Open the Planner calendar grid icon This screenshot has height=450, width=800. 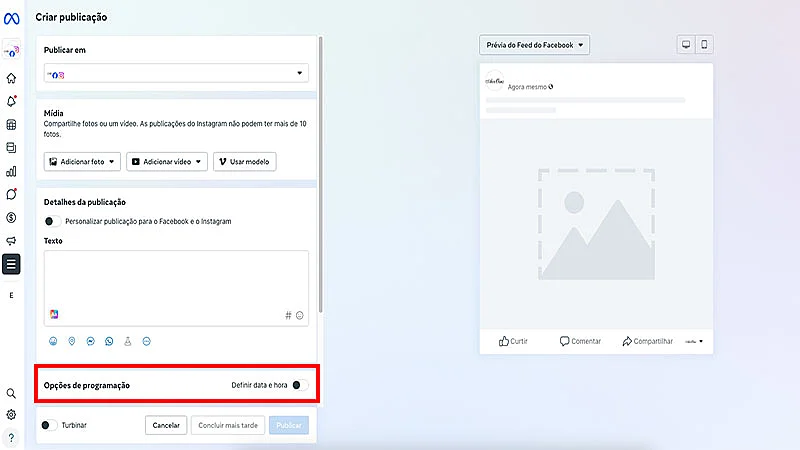tap(11, 124)
